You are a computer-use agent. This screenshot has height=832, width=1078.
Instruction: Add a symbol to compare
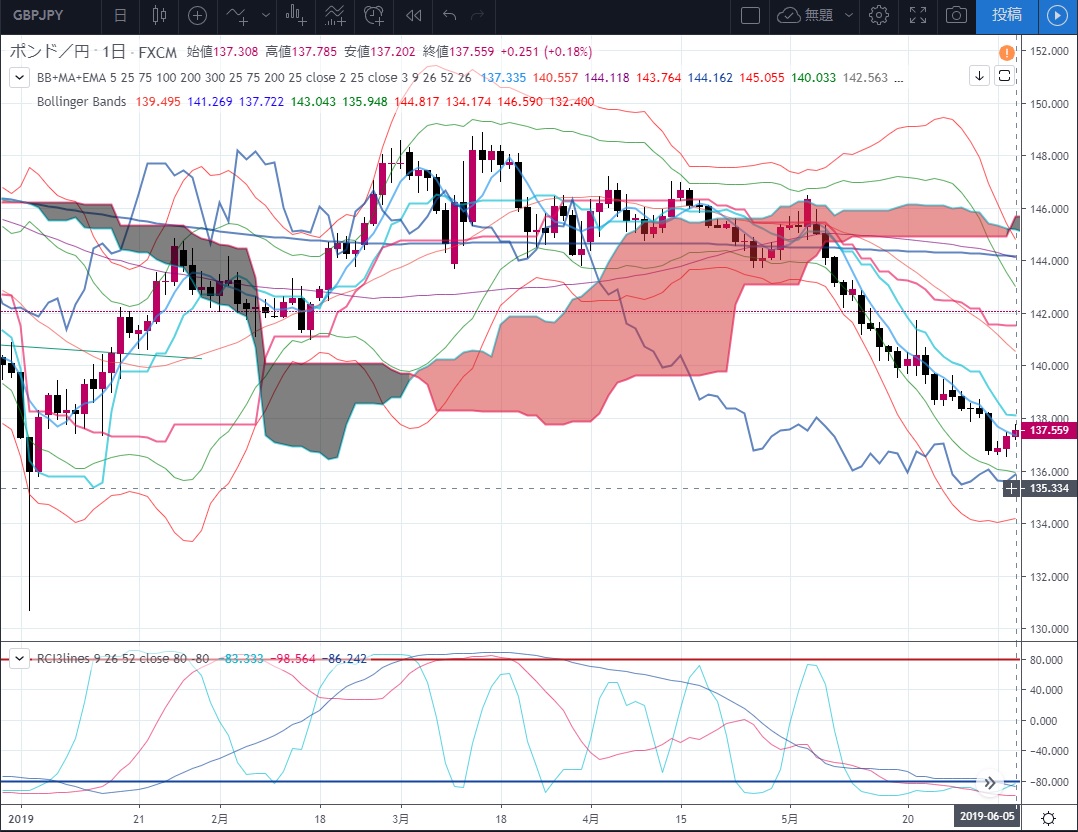coord(197,15)
